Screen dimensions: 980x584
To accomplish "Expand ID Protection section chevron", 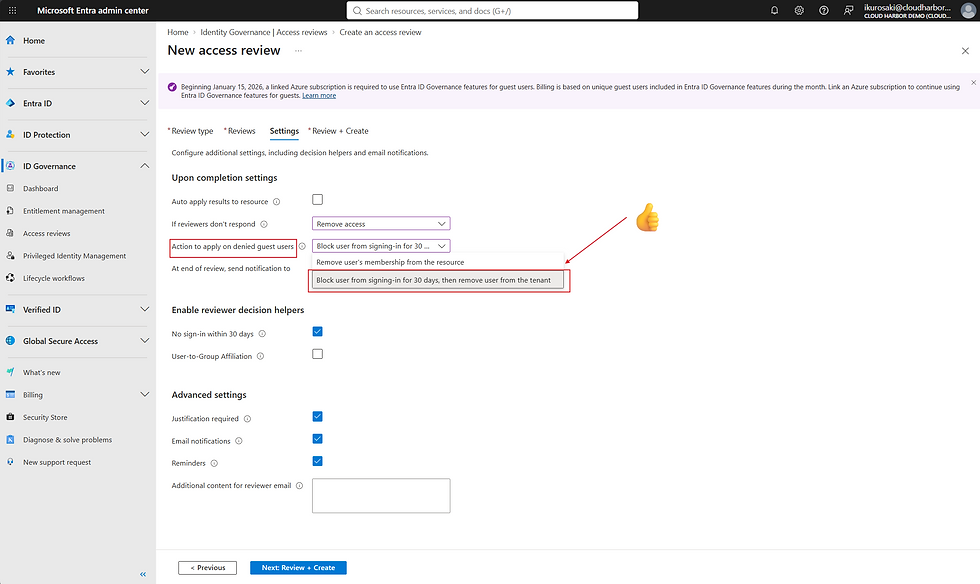I will [x=144, y=134].
